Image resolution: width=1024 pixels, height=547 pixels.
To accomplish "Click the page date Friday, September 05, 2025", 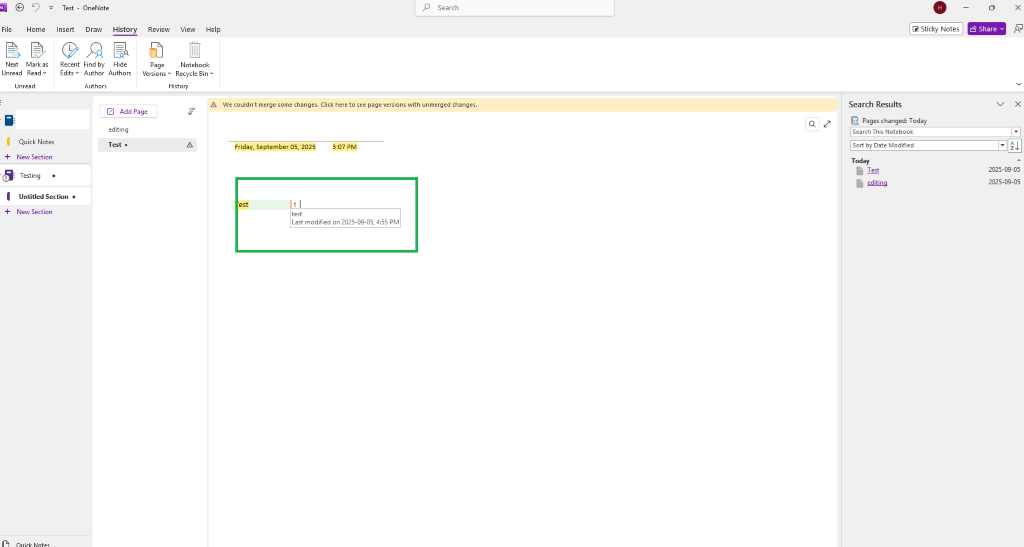I will pos(275,147).
